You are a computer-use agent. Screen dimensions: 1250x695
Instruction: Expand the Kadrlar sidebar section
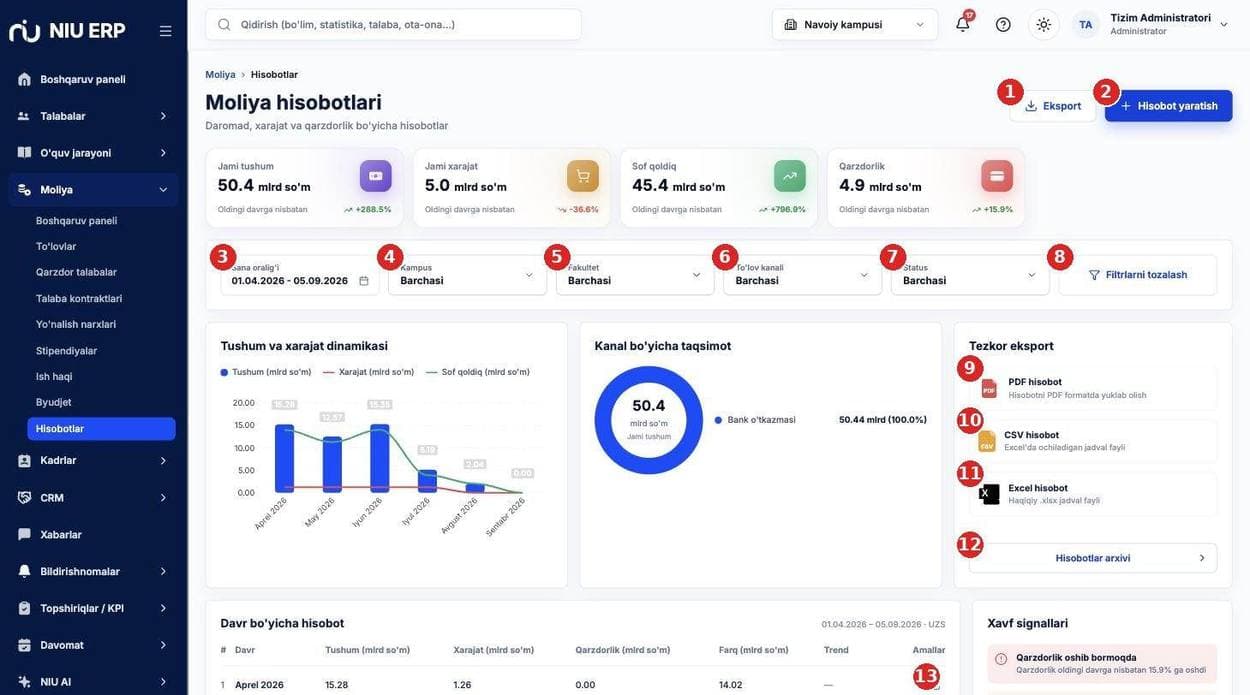click(93, 460)
